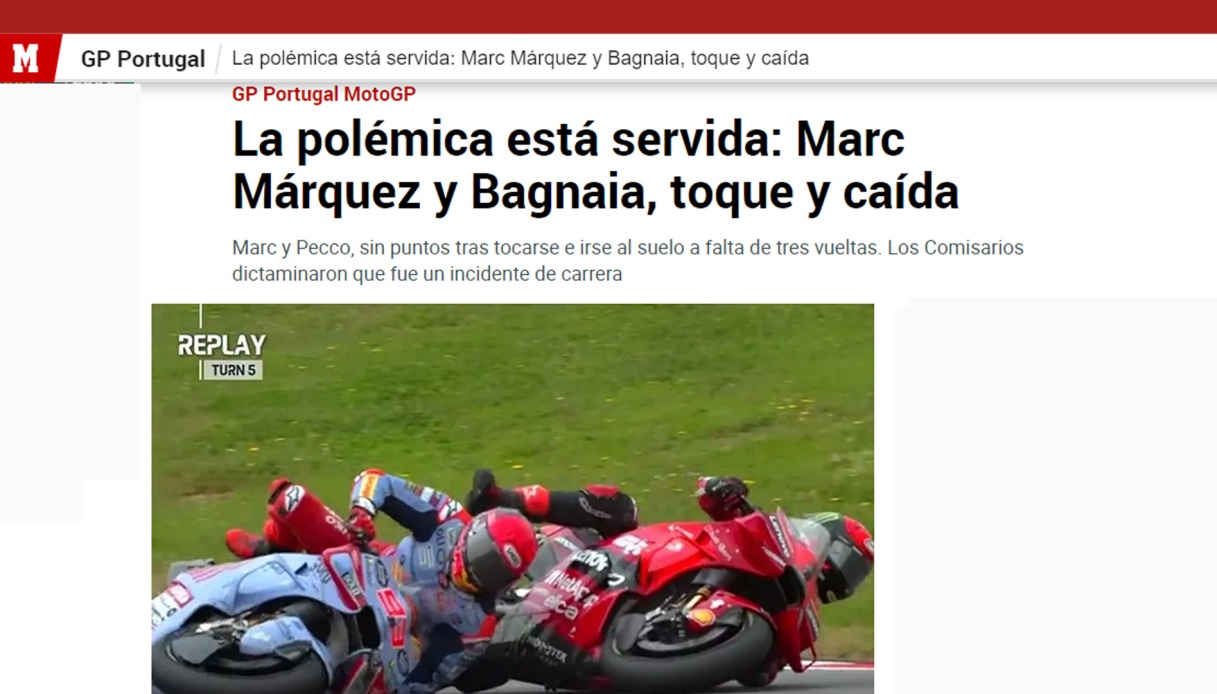This screenshot has width=1217, height=694.
Task: Open the crash photo of both riders
Action: (513, 499)
